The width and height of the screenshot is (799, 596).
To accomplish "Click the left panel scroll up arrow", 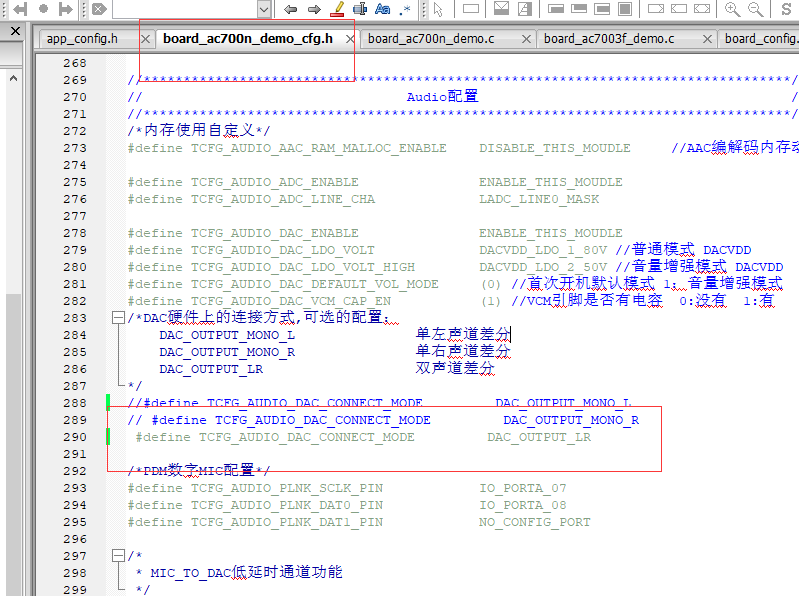I will [14, 78].
